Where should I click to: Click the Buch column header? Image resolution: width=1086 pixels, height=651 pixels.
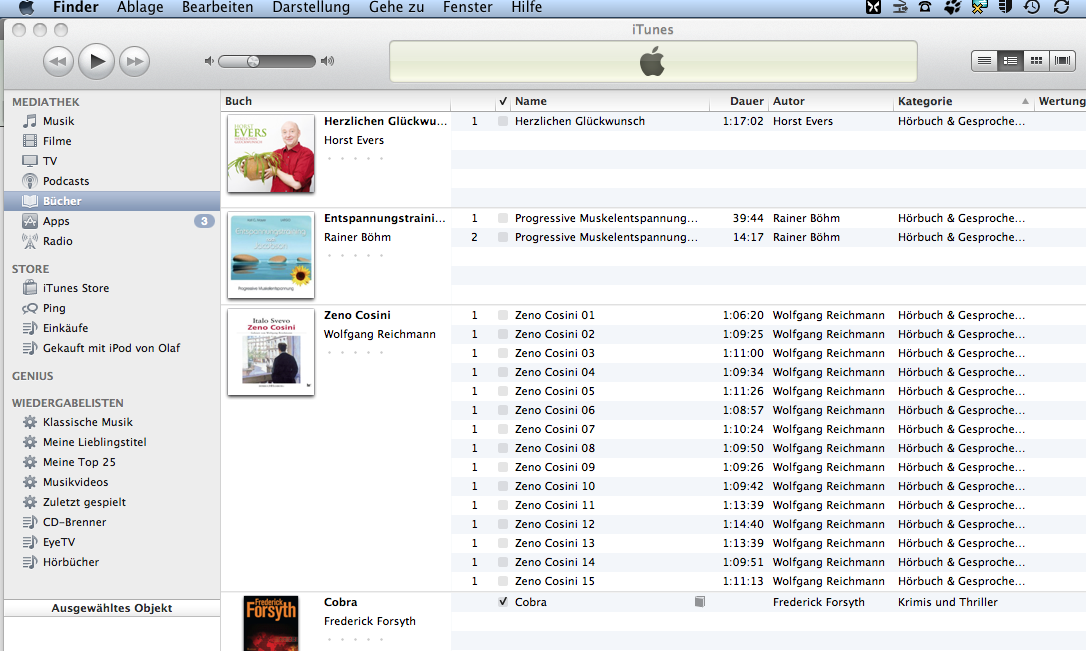(x=336, y=101)
